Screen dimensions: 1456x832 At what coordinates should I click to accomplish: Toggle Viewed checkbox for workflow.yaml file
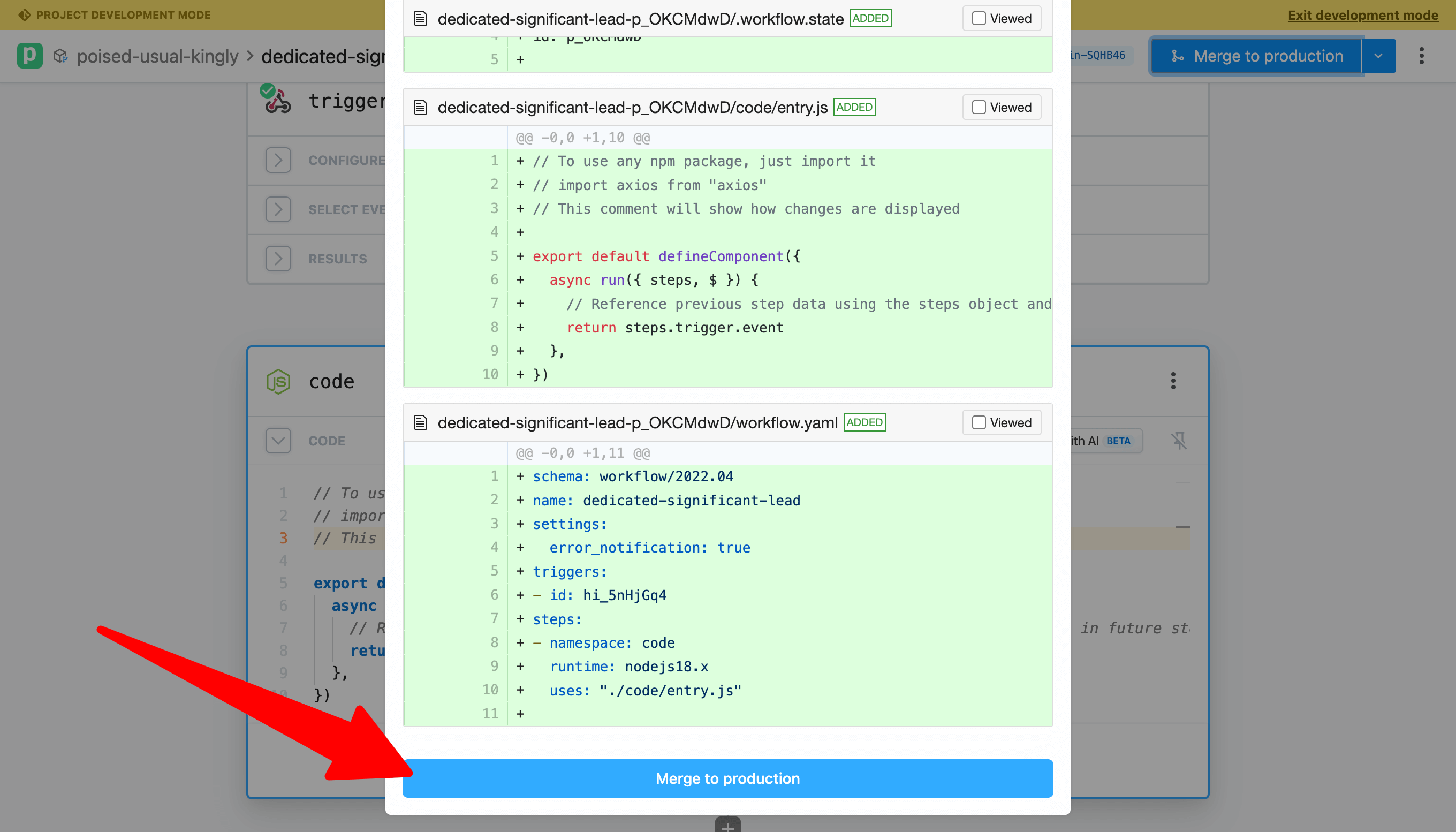[x=979, y=422]
